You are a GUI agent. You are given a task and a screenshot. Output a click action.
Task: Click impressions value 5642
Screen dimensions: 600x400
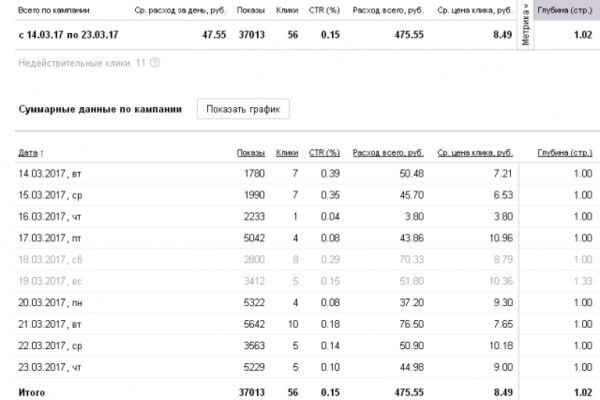coord(254,324)
